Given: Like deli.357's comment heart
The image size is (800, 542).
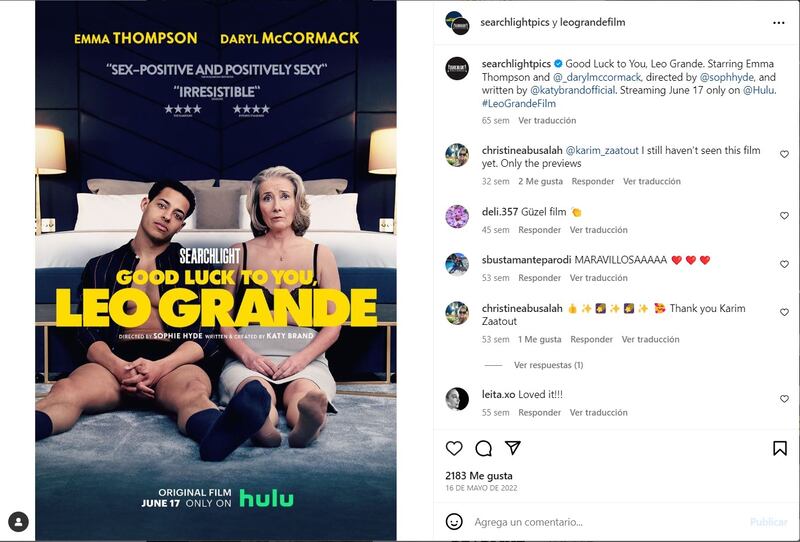Looking at the screenshot, I should [x=784, y=216].
